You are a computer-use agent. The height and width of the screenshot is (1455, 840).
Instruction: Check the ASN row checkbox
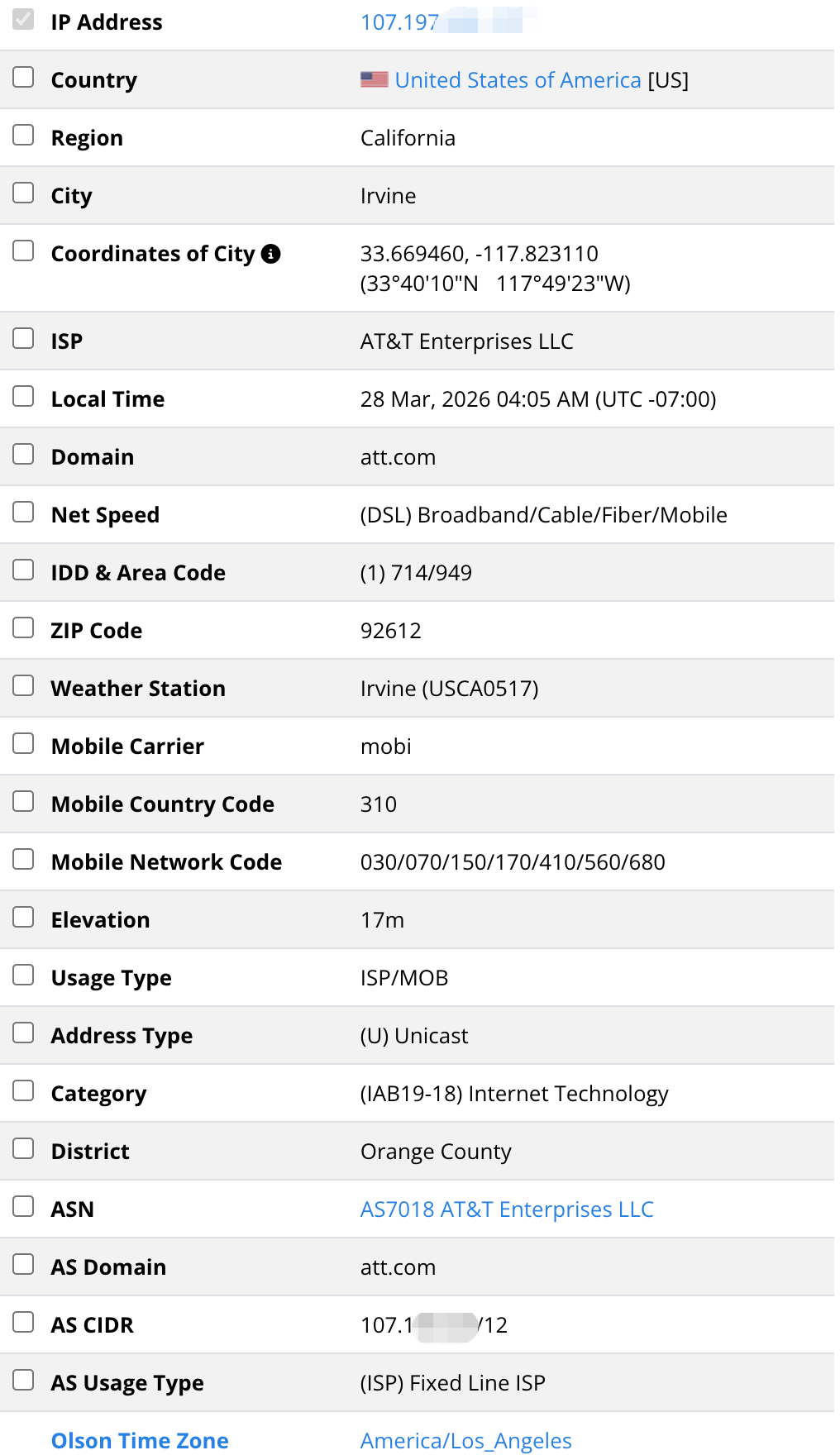pyautogui.click(x=23, y=1206)
